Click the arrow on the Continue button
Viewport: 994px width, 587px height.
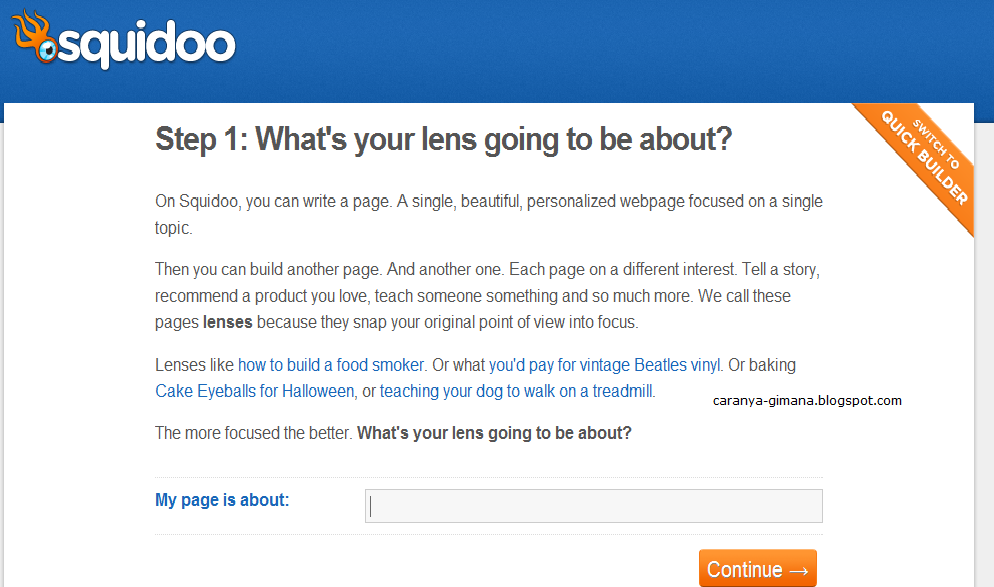(x=798, y=570)
